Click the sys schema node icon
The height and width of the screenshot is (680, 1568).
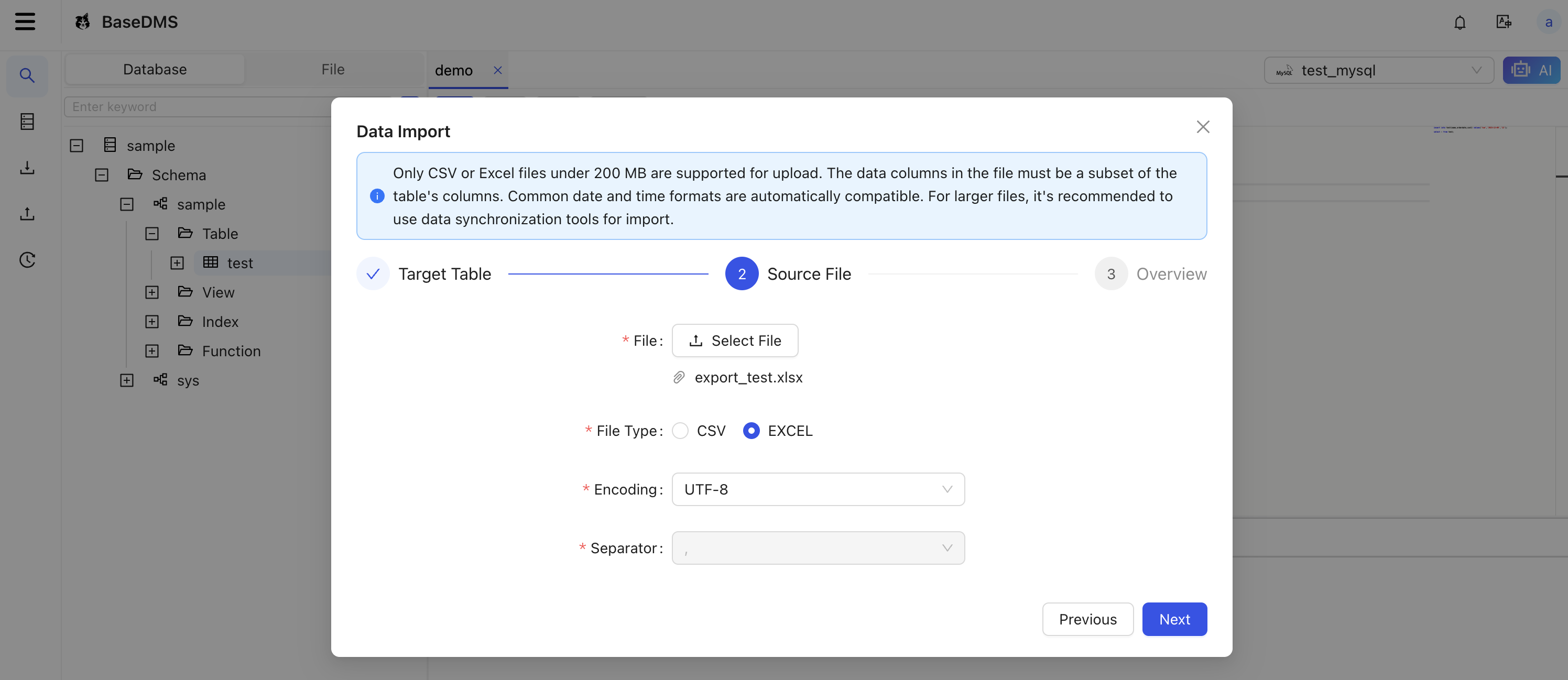click(x=160, y=379)
